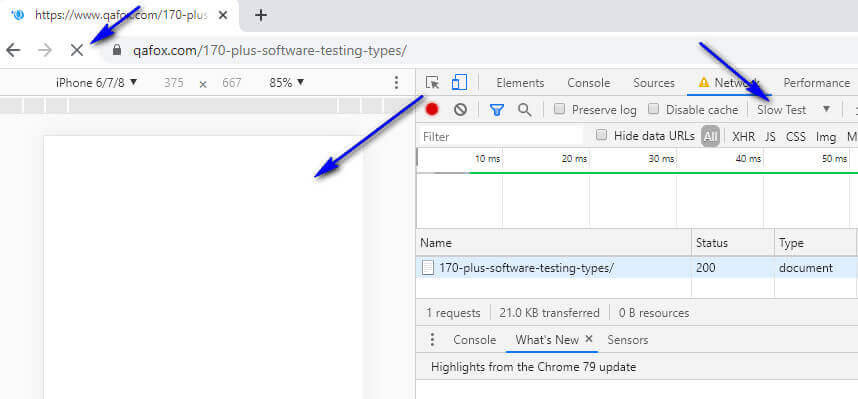Select the 170-plus-software-testing-types/ request row
The height and width of the screenshot is (399, 858).
tap(636, 268)
